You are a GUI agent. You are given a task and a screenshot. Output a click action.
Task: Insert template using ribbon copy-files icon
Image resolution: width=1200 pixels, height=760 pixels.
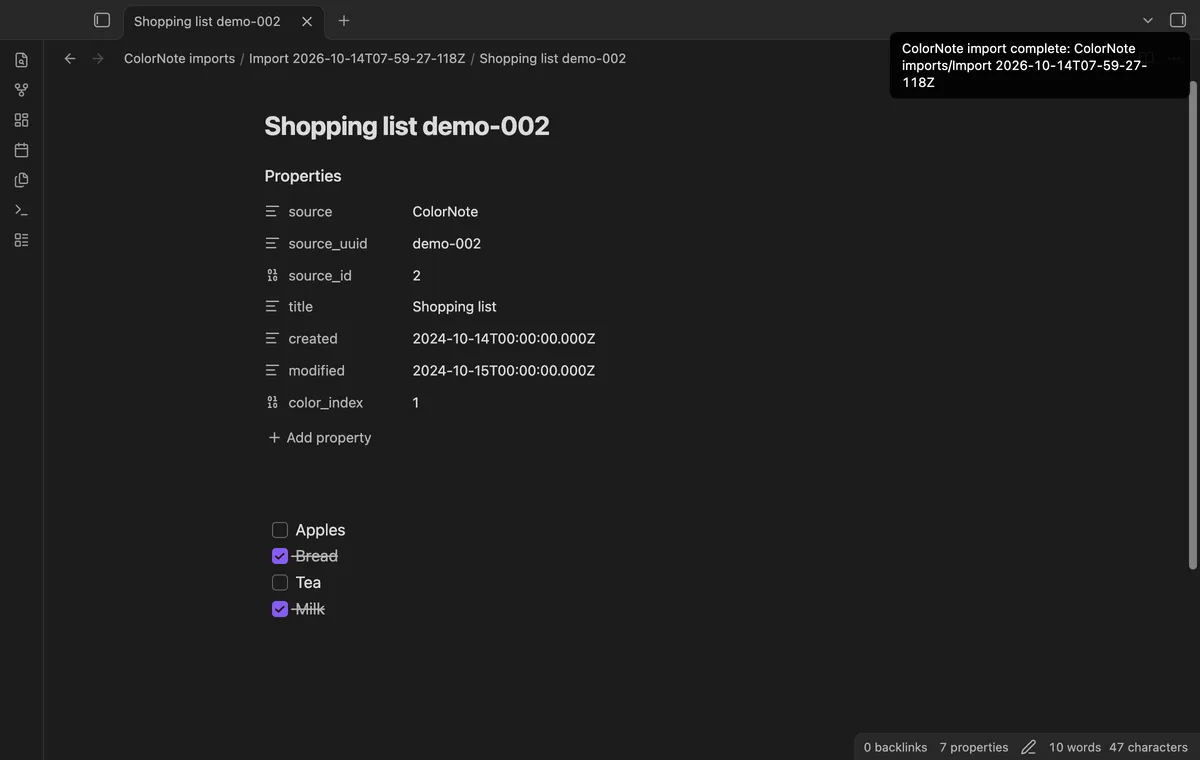(x=21, y=180)
